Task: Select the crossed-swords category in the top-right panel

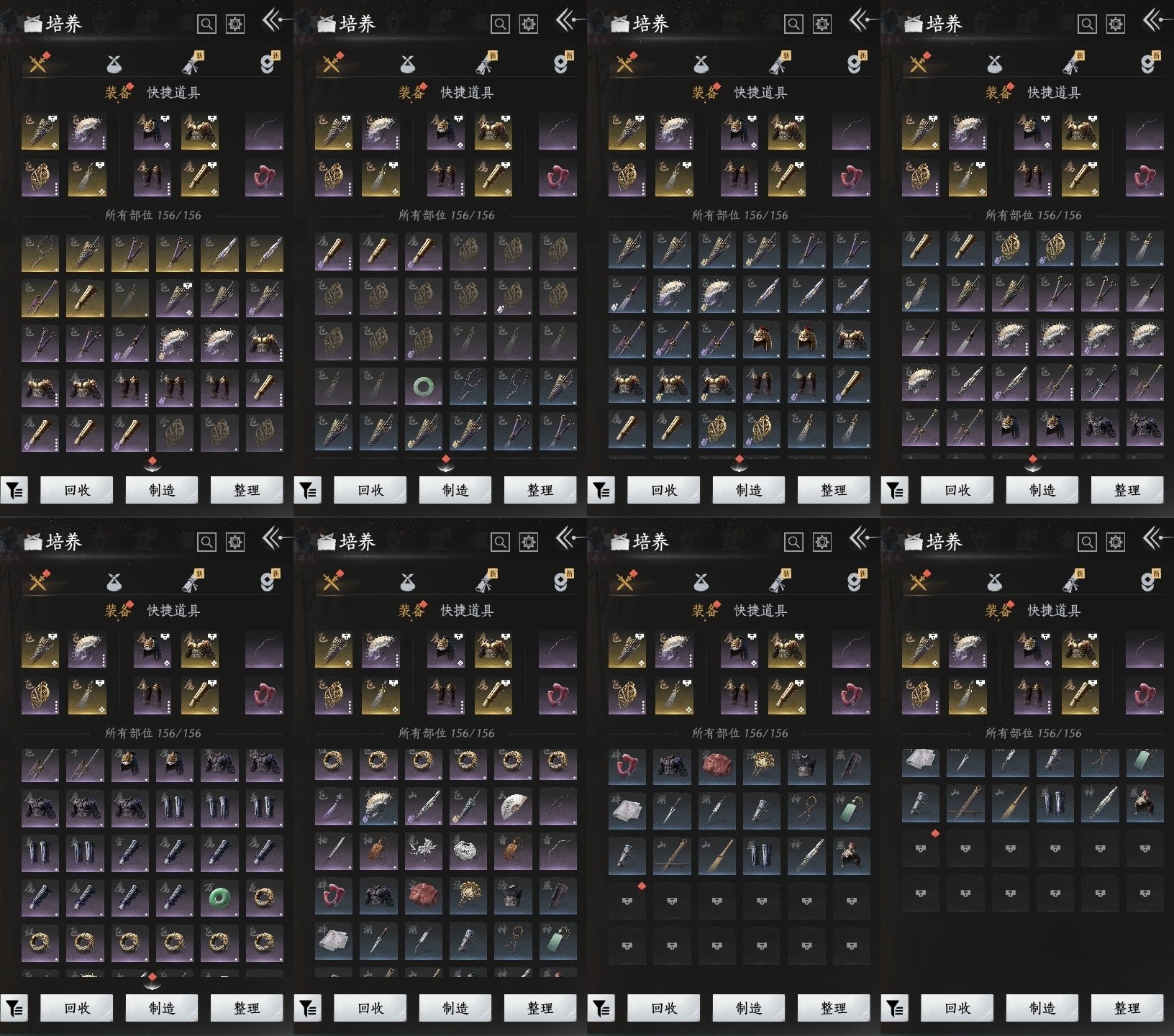Action: [x=919, y=63]
